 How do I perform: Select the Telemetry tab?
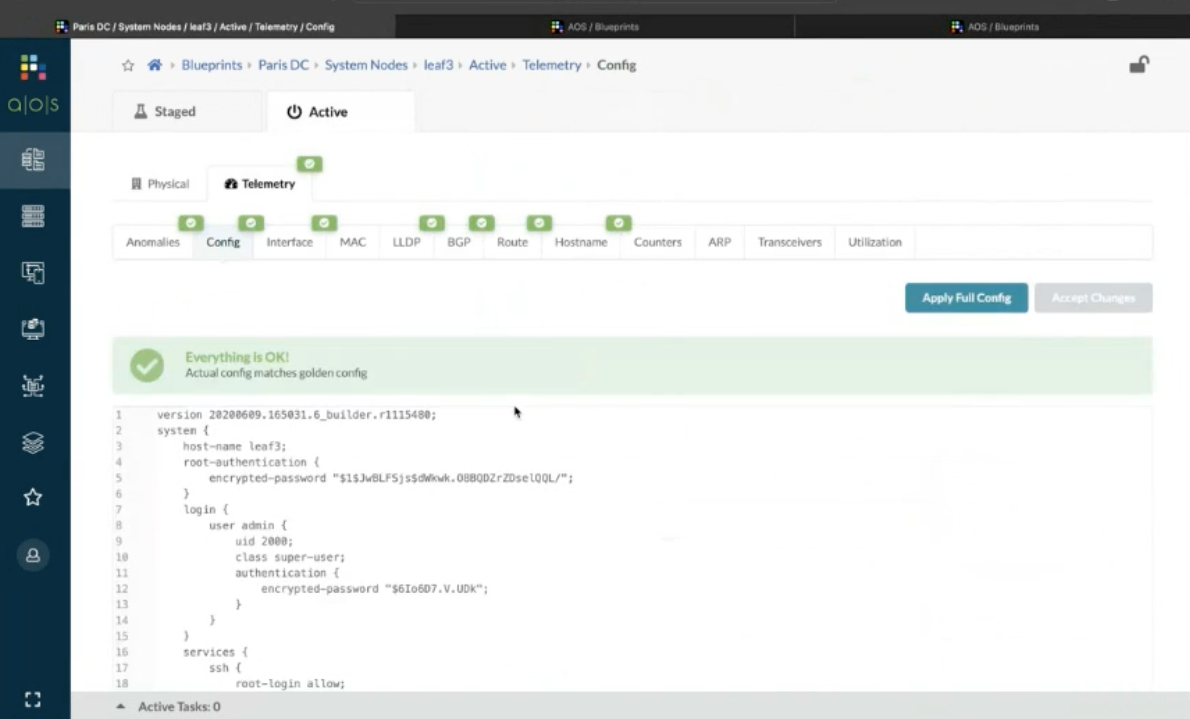[x=260, y=184]
